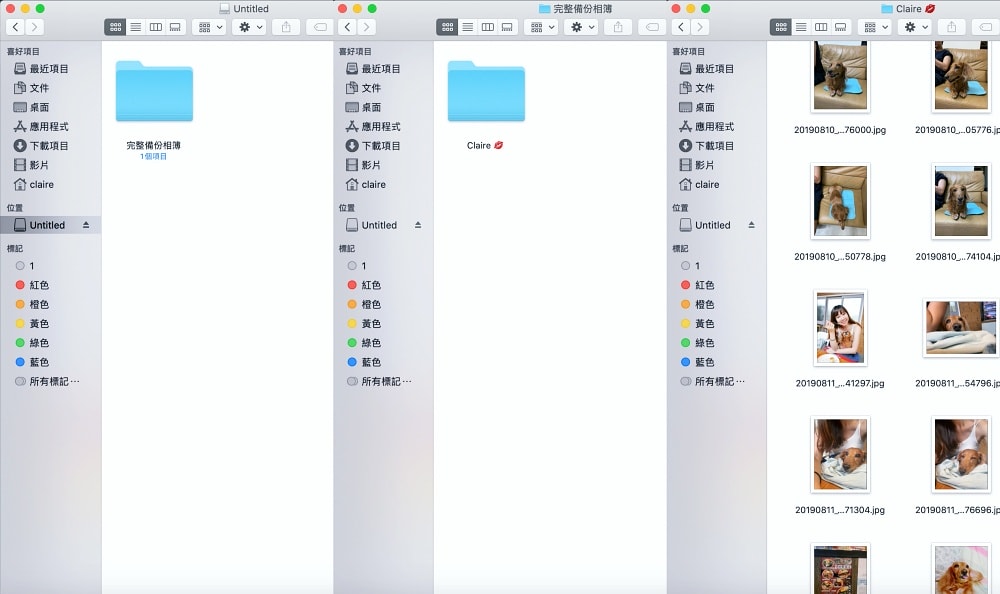This screenshot has width=1000, height=594.
Task: Open the gear action dropdown in the Claire window
Action: point(915,27)
